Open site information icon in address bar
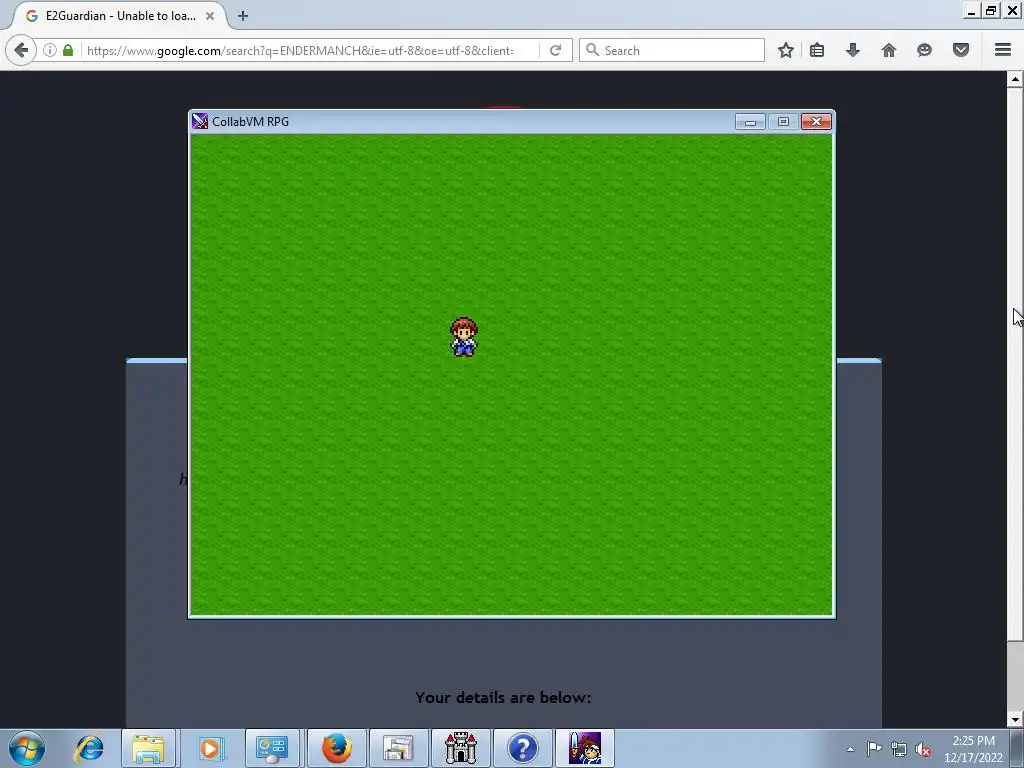 point(50,50)
